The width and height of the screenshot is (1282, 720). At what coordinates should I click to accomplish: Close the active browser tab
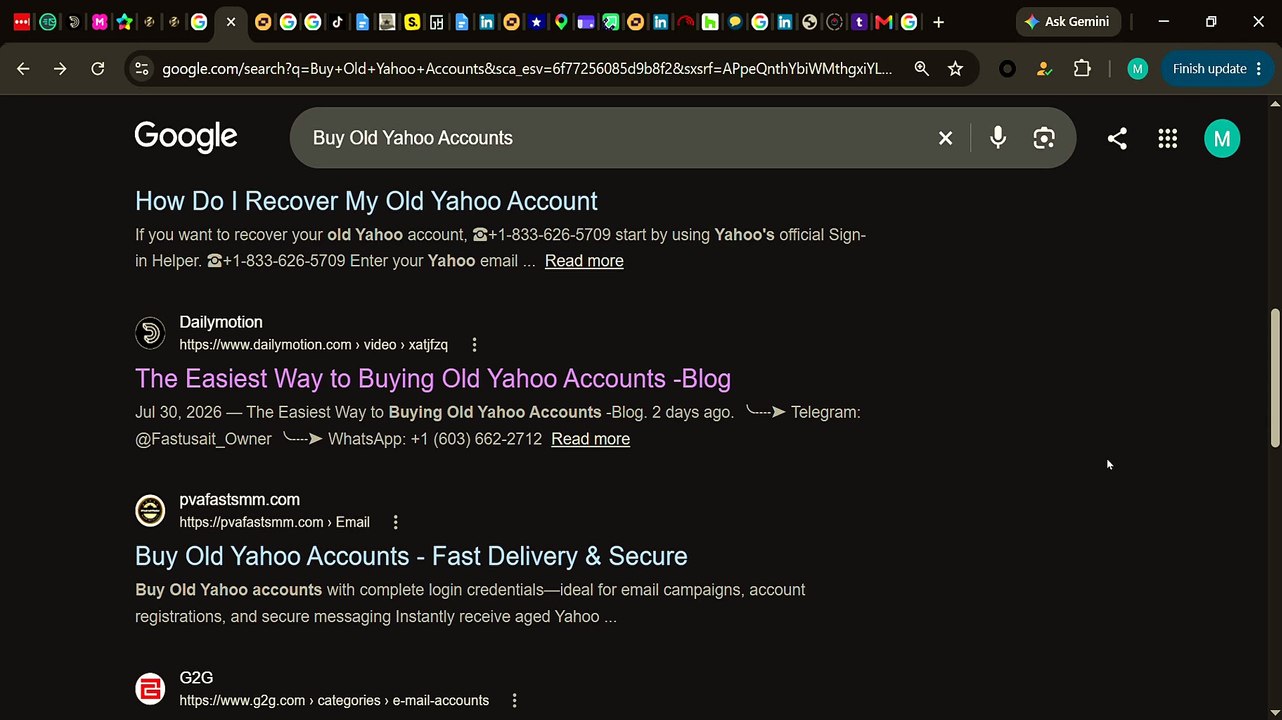pos(231,22)
